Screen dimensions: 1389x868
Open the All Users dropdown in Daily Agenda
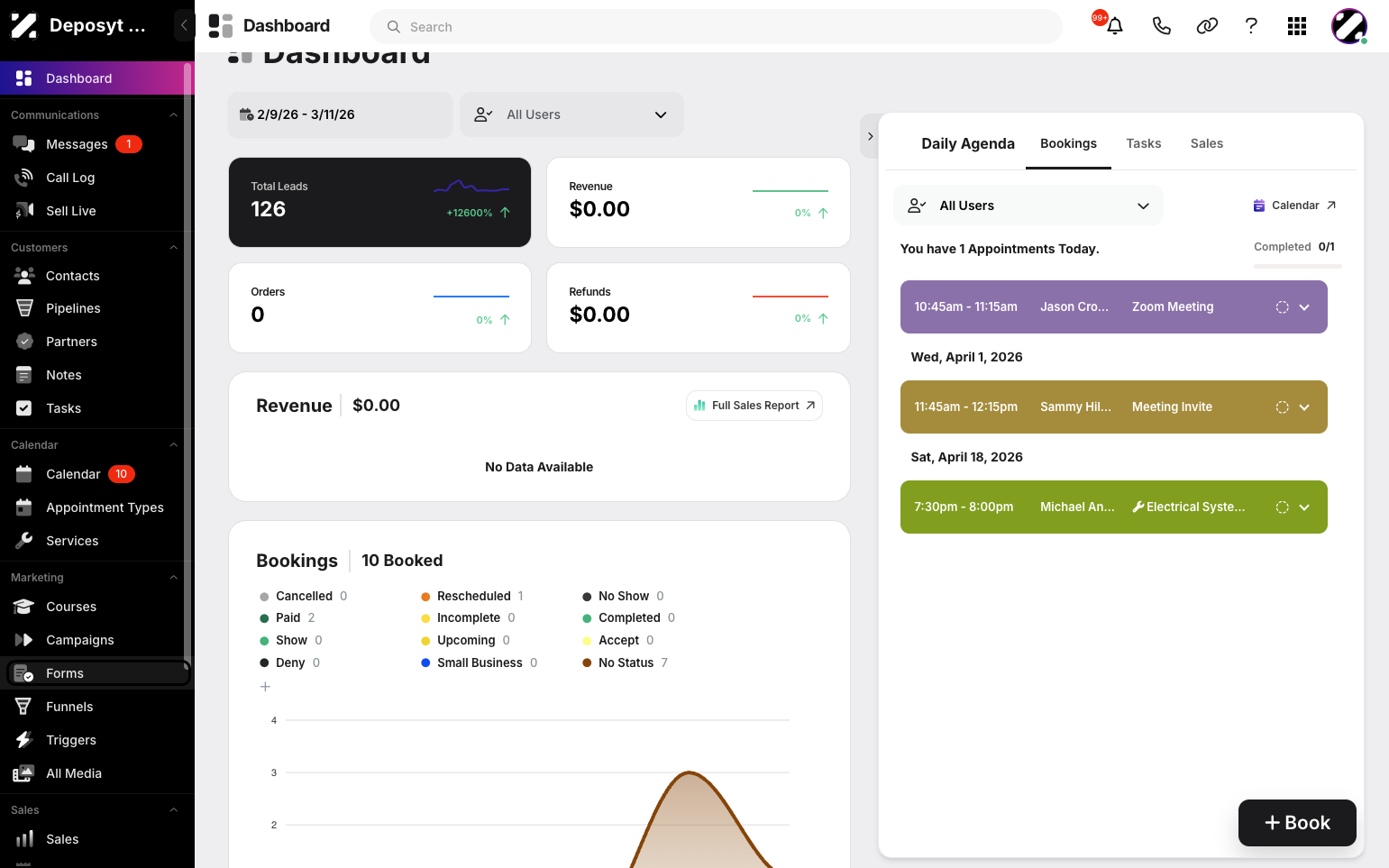coord(1028,206)
